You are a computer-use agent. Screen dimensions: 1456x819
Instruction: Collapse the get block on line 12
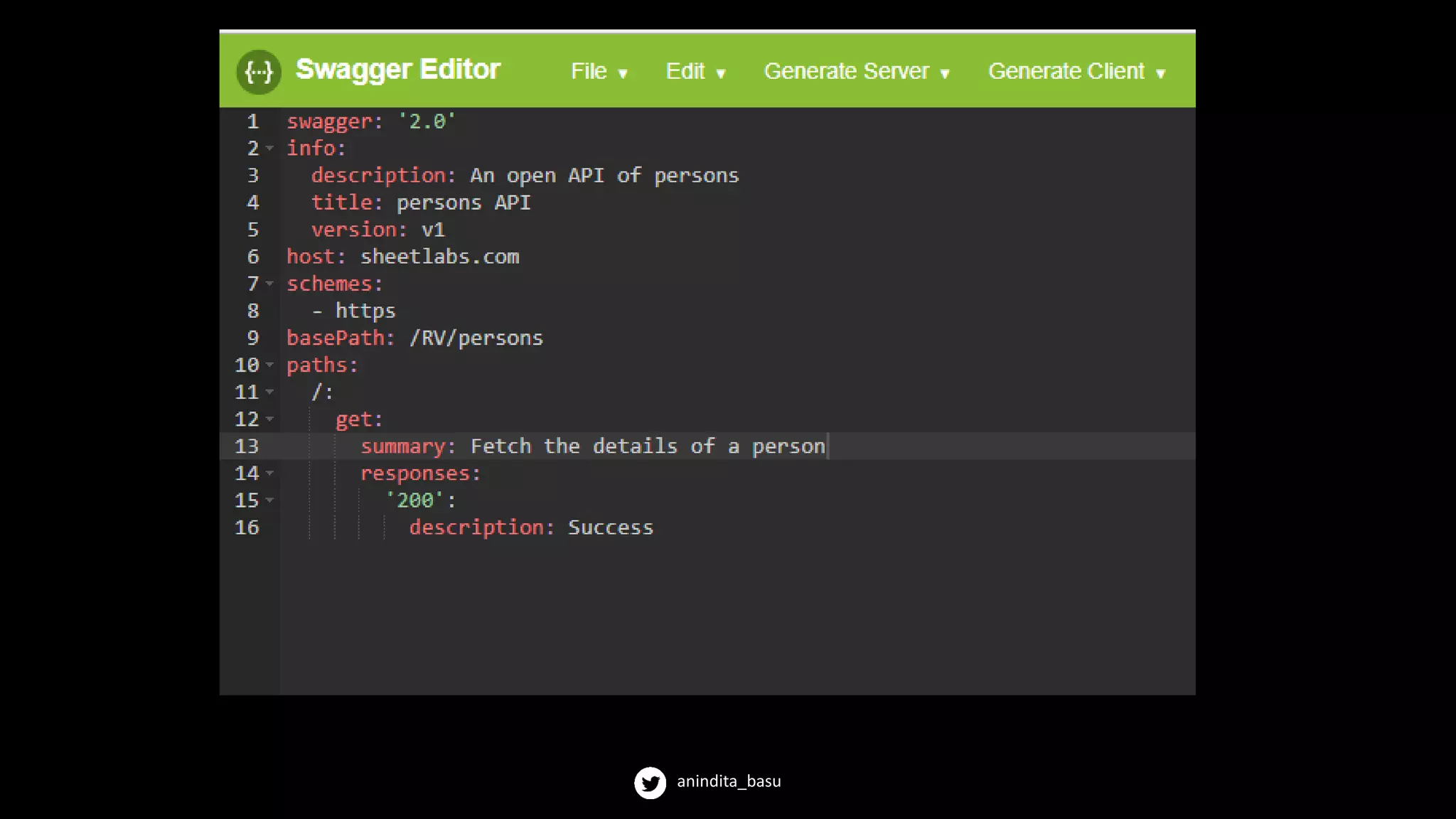point(270,419)
